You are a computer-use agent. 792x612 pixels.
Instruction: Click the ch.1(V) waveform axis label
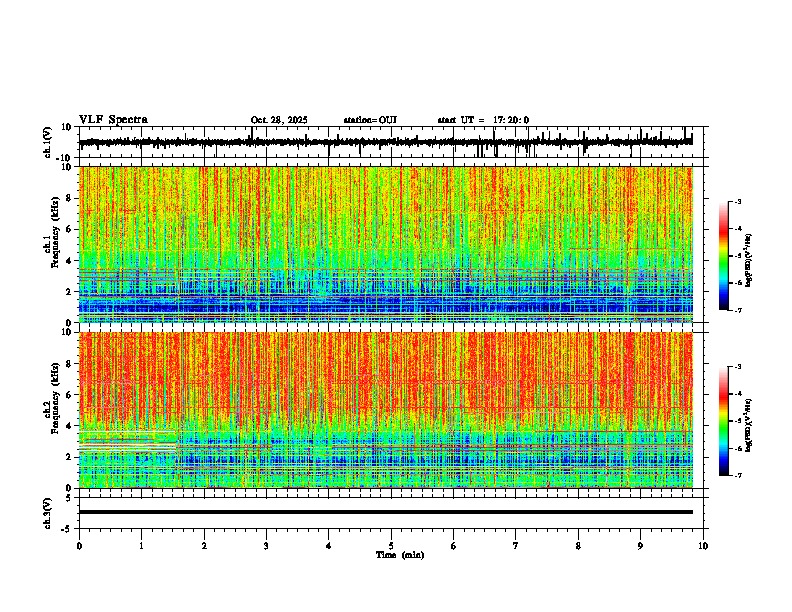point(48,142)
